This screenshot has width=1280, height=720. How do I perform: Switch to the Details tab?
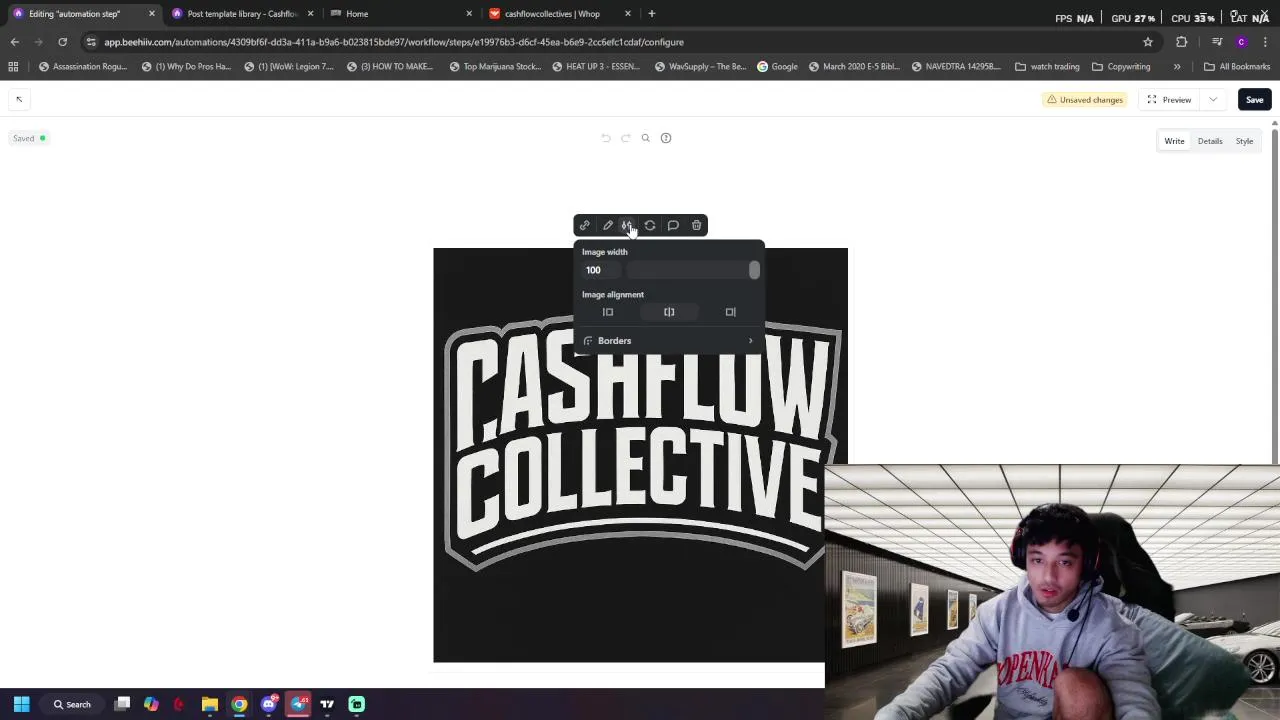point(1210,141)
